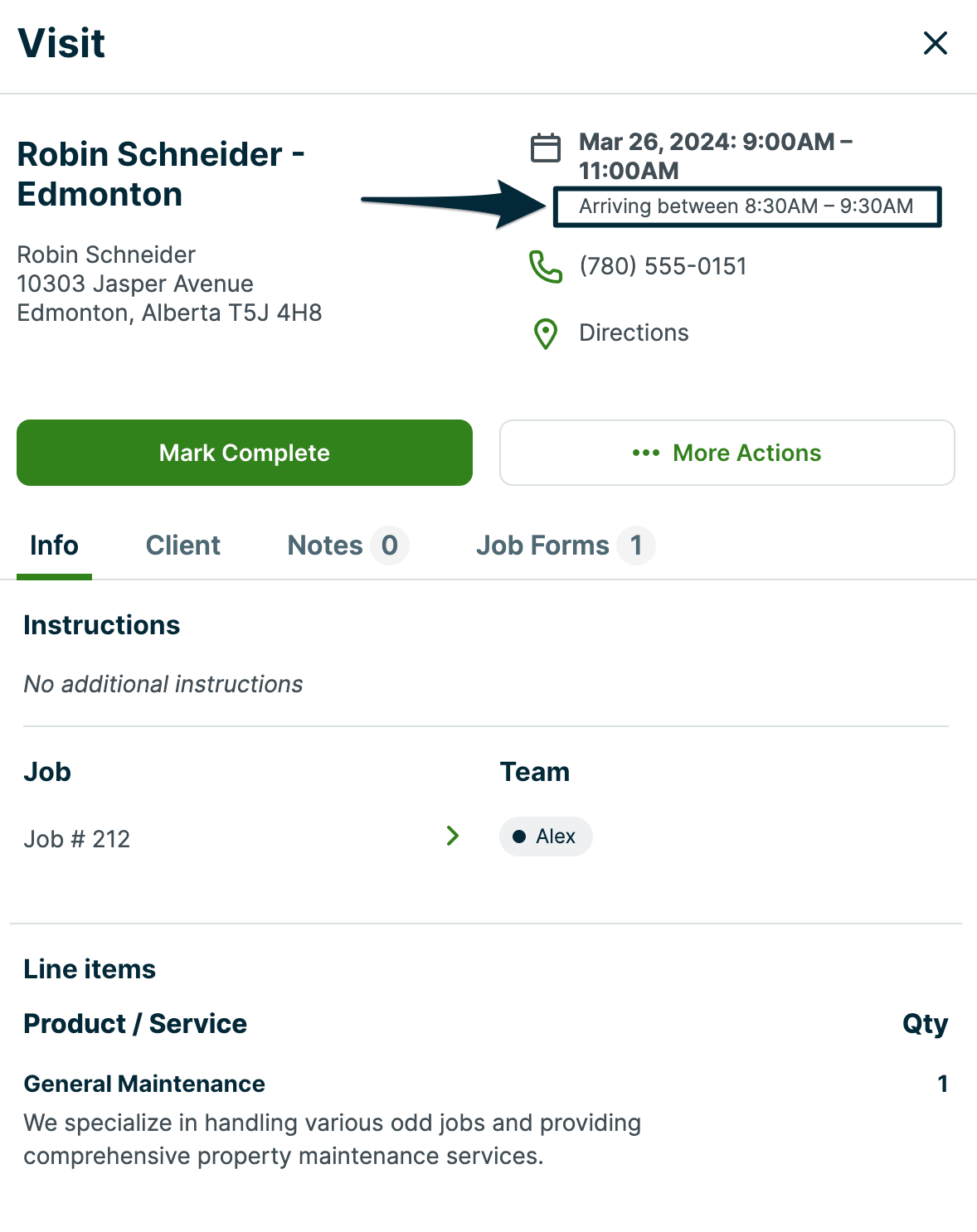Click the dark status dot on Alex chip
This screenshot has height=1232, width=977.
coord(519,837)
